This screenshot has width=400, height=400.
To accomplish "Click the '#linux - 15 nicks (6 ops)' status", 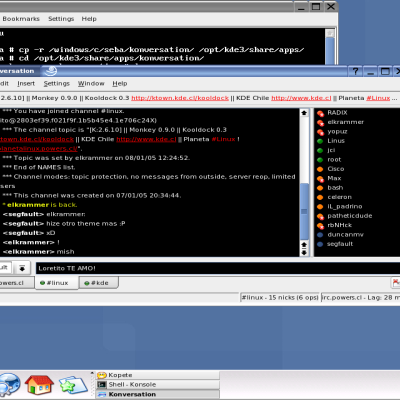I will tap(280, 297).
